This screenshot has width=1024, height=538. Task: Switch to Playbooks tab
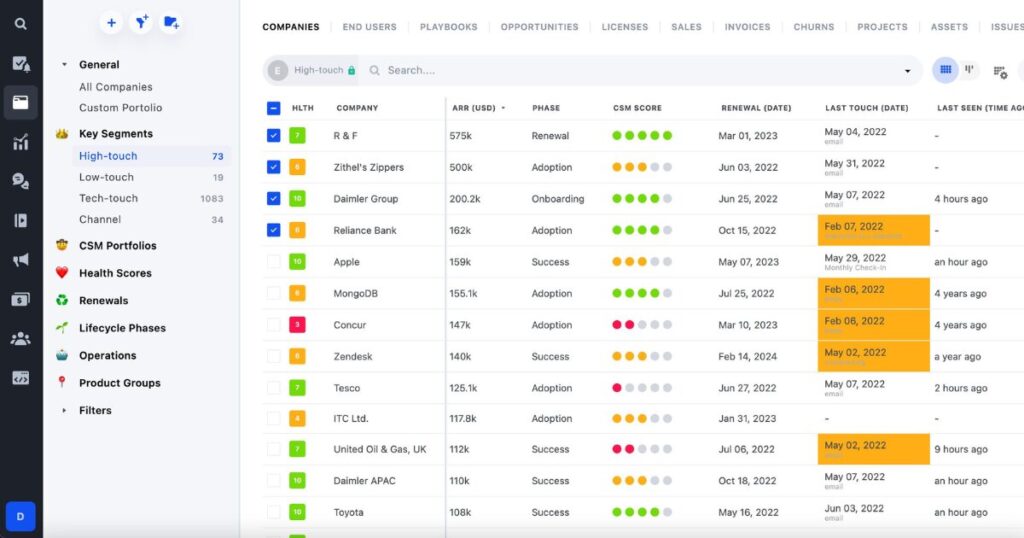pyautogui.click(x=449, y=27)
